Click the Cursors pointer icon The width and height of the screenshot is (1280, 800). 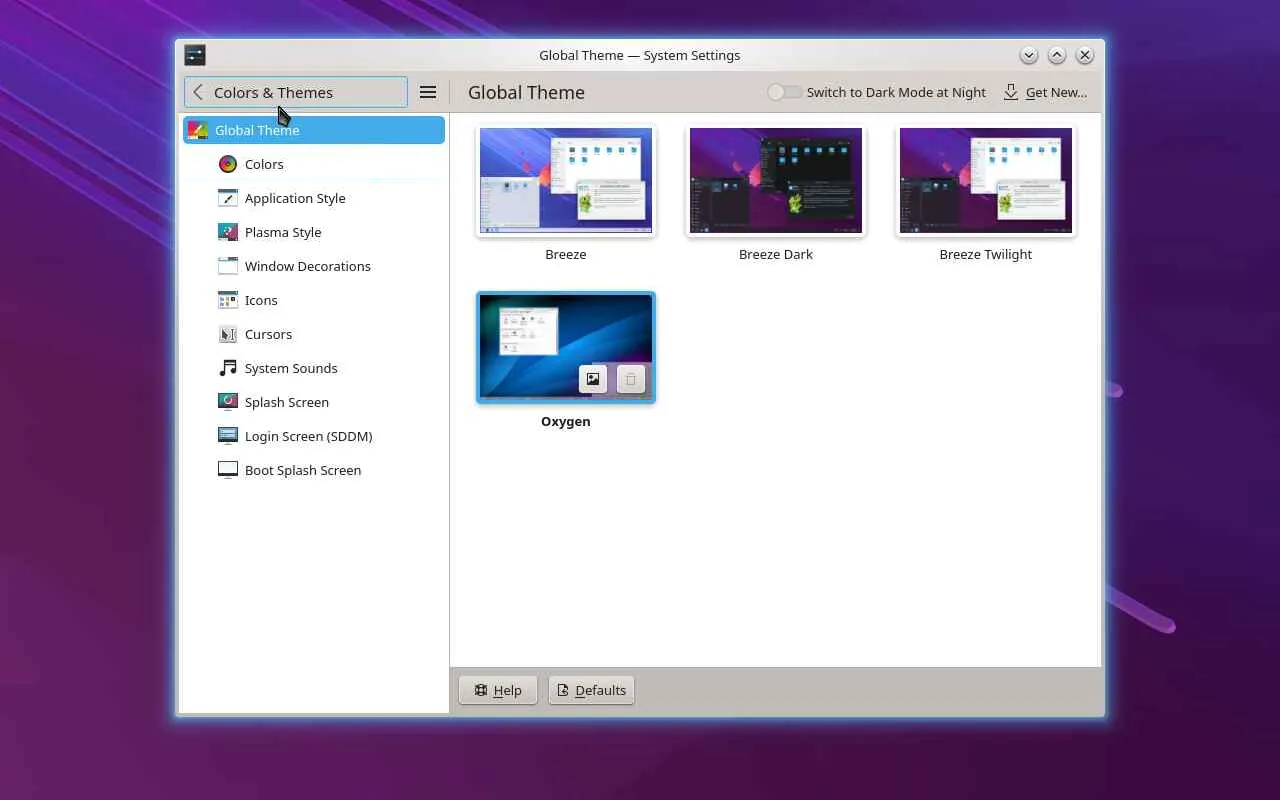[x=228, y=334]
